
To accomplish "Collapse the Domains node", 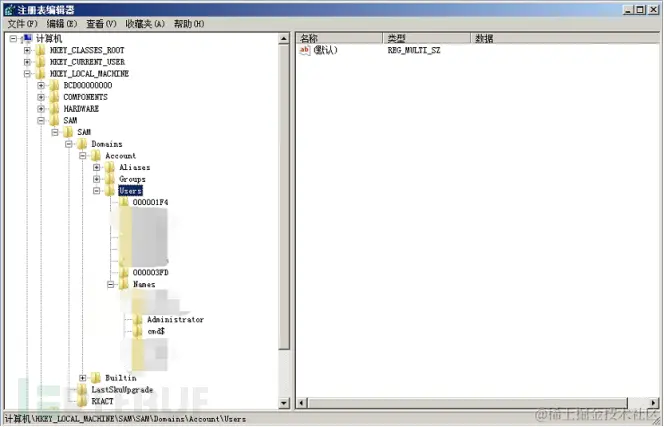I will (69, 144).
